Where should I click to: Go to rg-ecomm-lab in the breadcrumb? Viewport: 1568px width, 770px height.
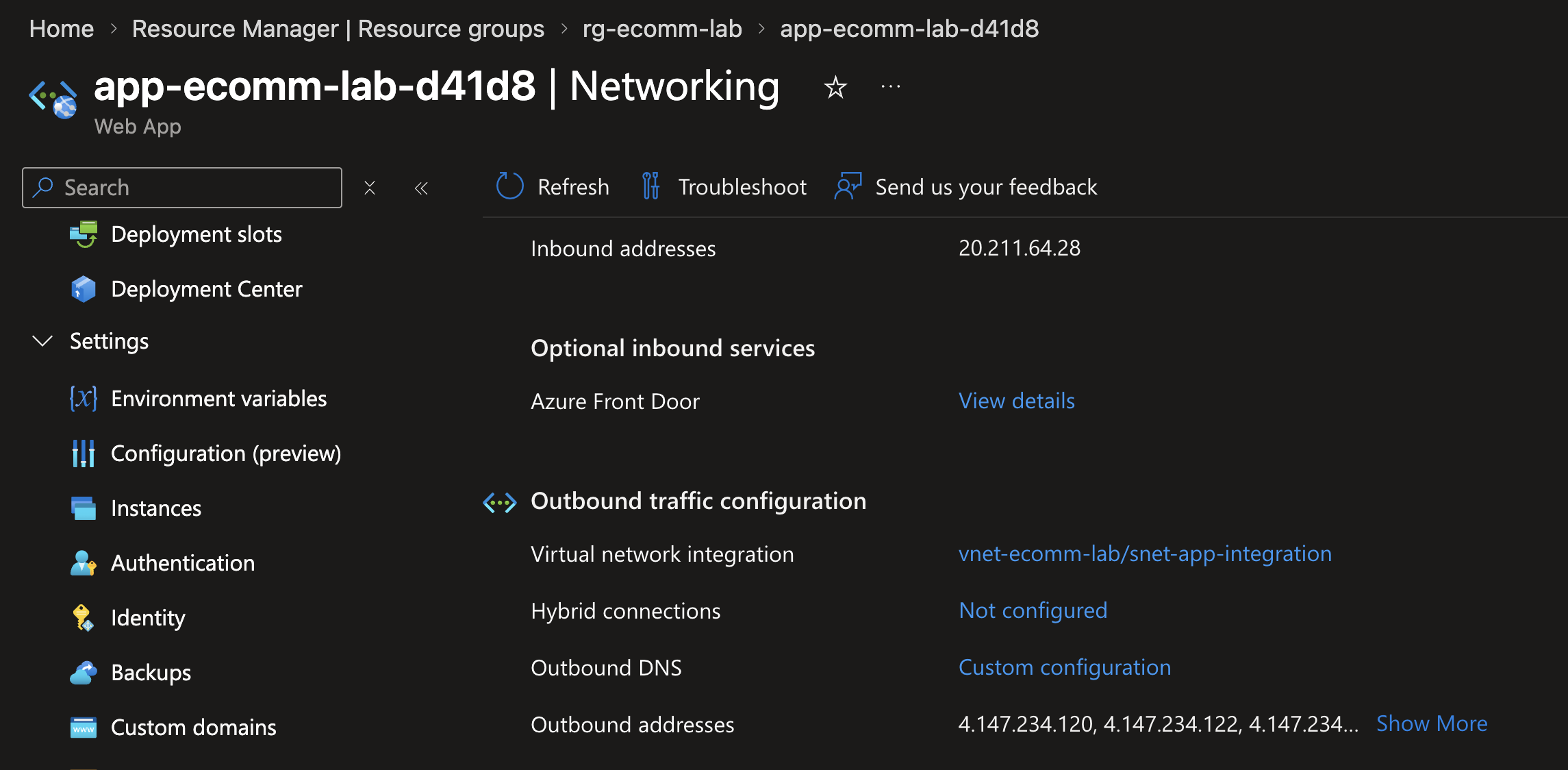click(662, 29)
